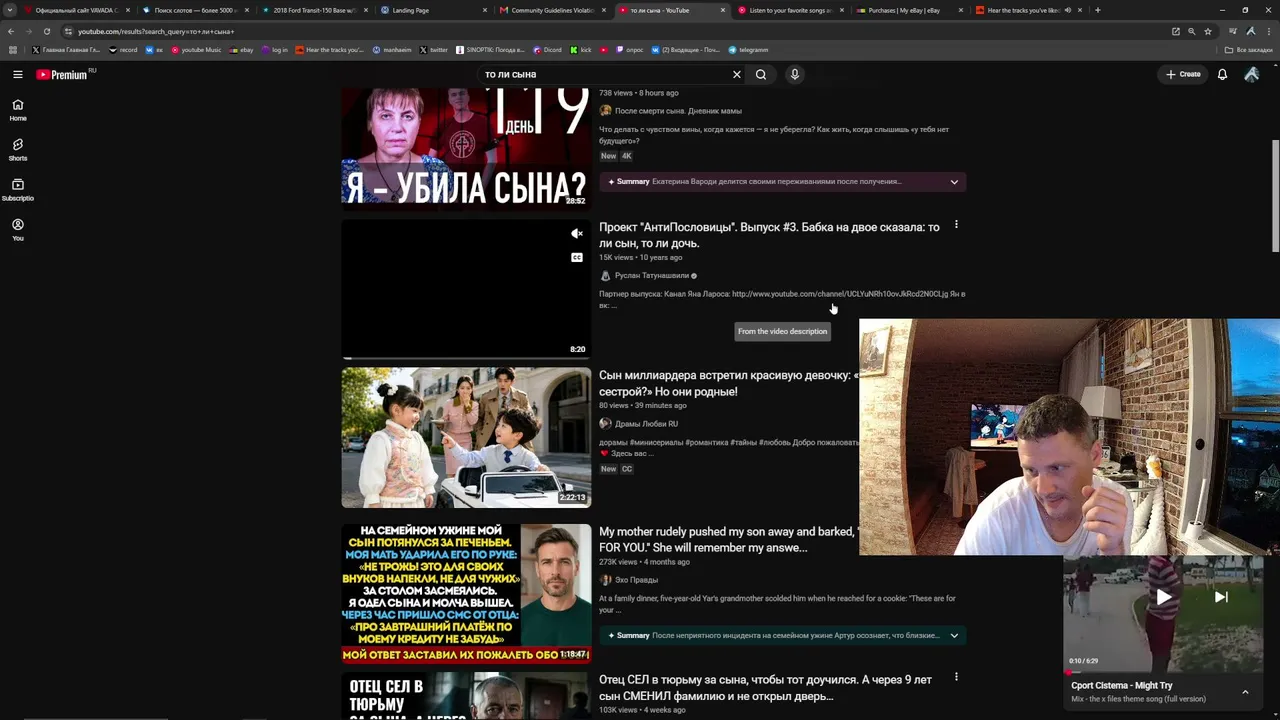The image size is (1280, 720).
Task: Open the Эхо Правды channel avatar
Action: point(605,580)
